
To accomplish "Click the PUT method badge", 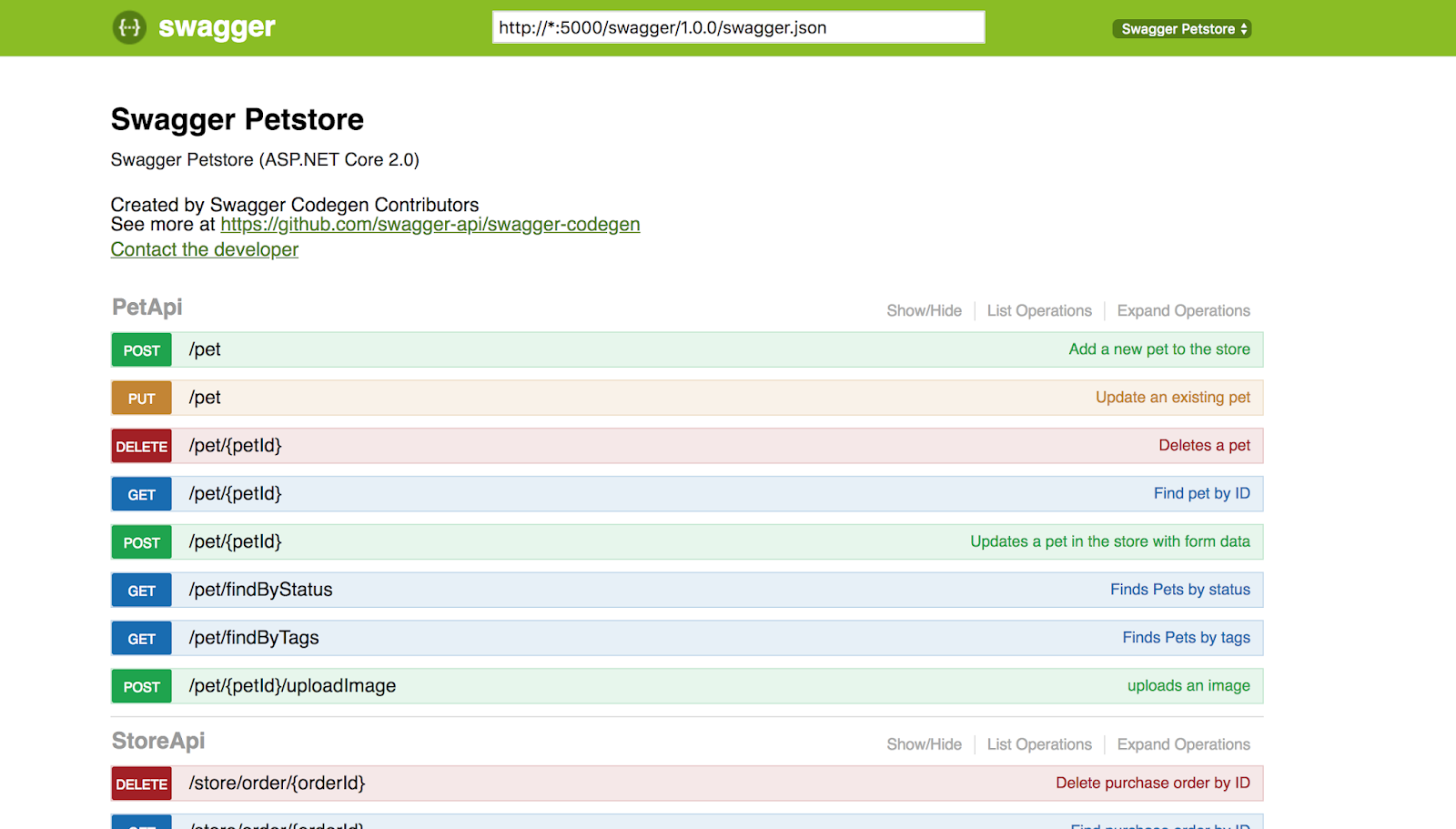I will [x=142, y=399].
